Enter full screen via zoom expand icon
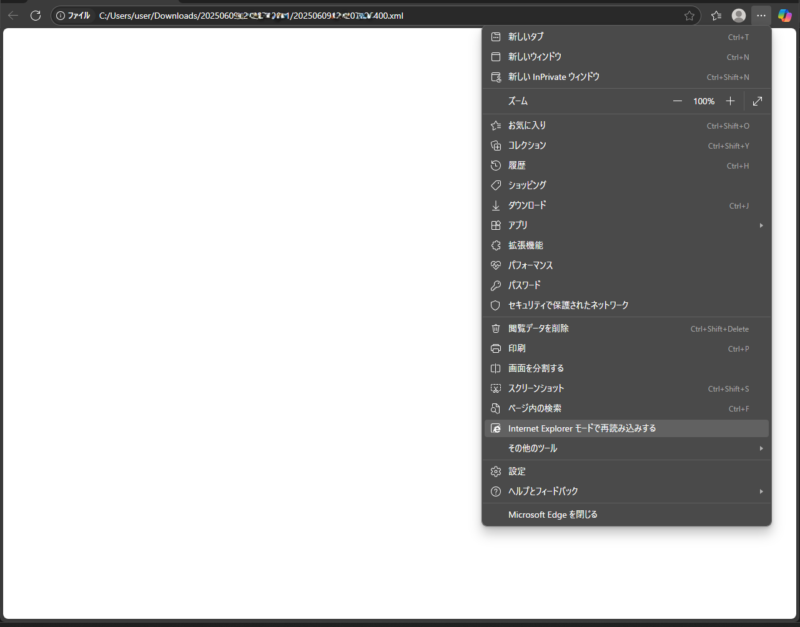Viewport: 800px width, 627px height. pyautogui.click(x=757, y=101)
